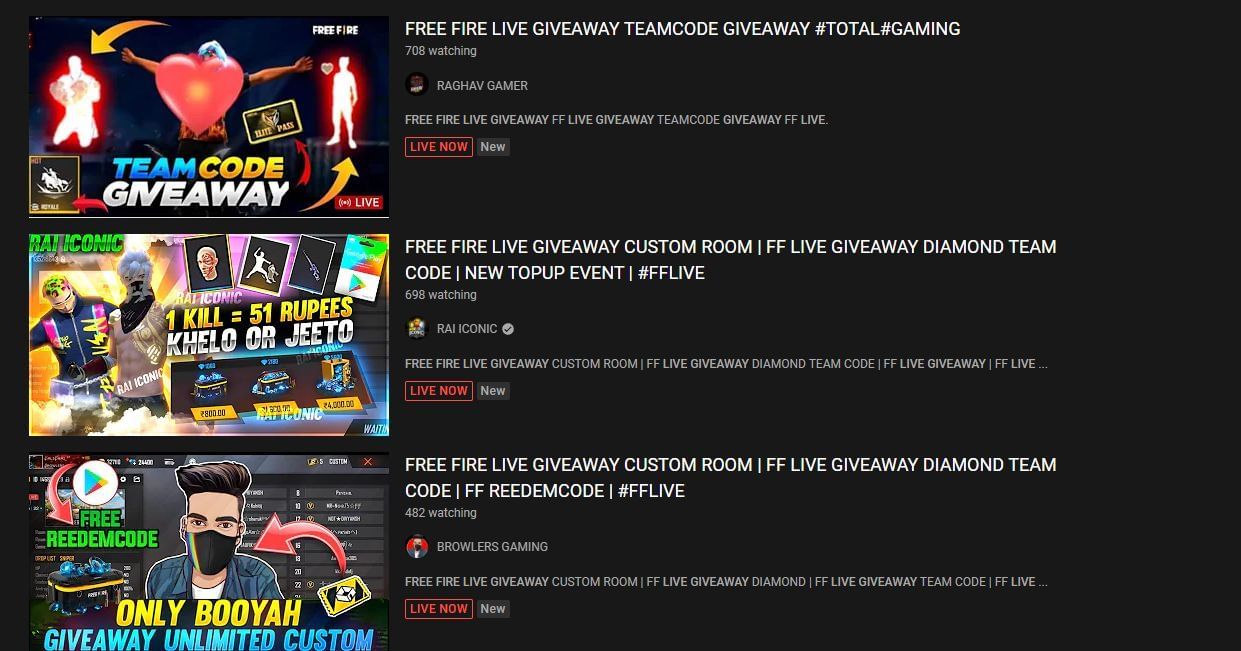Open the TEAM CODE GIVEAWAY video thumbnail
1241x651 pixels.
(x=209, y=116)
